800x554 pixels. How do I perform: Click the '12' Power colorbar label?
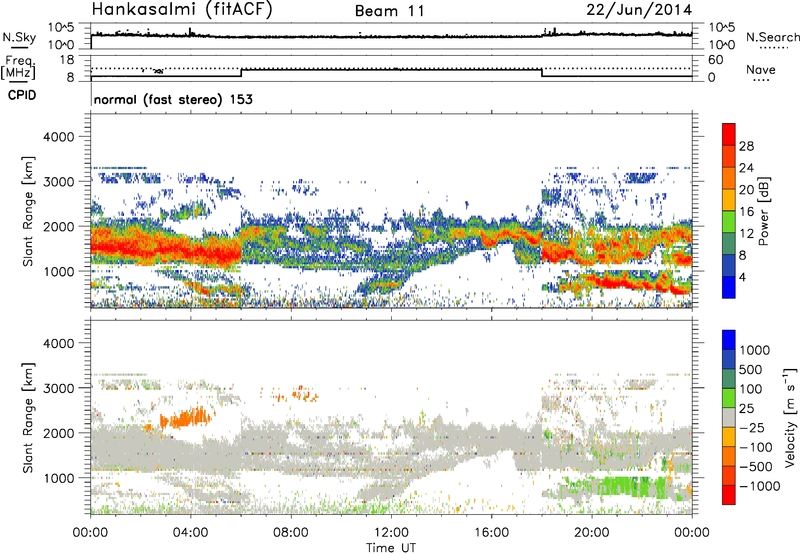(x=746, y=234)
